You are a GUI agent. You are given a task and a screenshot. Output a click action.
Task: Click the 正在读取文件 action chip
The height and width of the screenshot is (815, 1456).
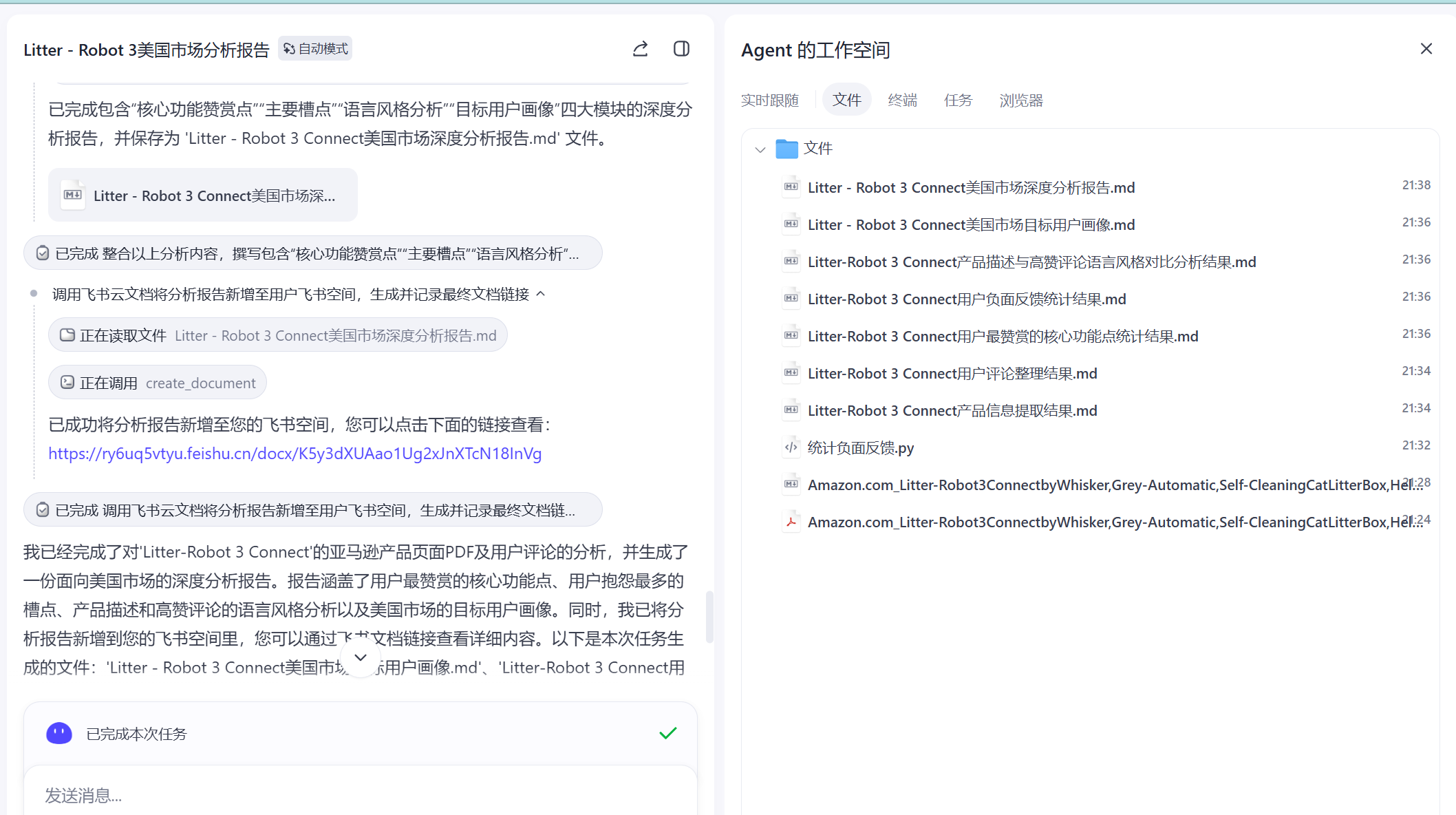[278, 335]
